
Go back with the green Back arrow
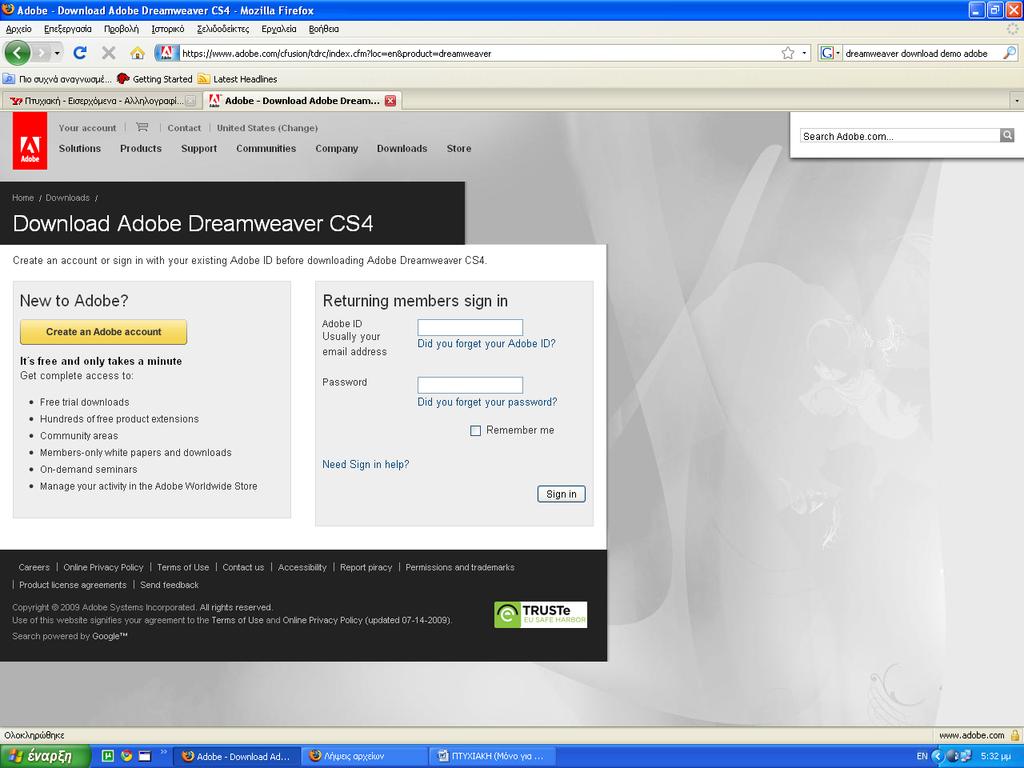click(x=17, y=53)
